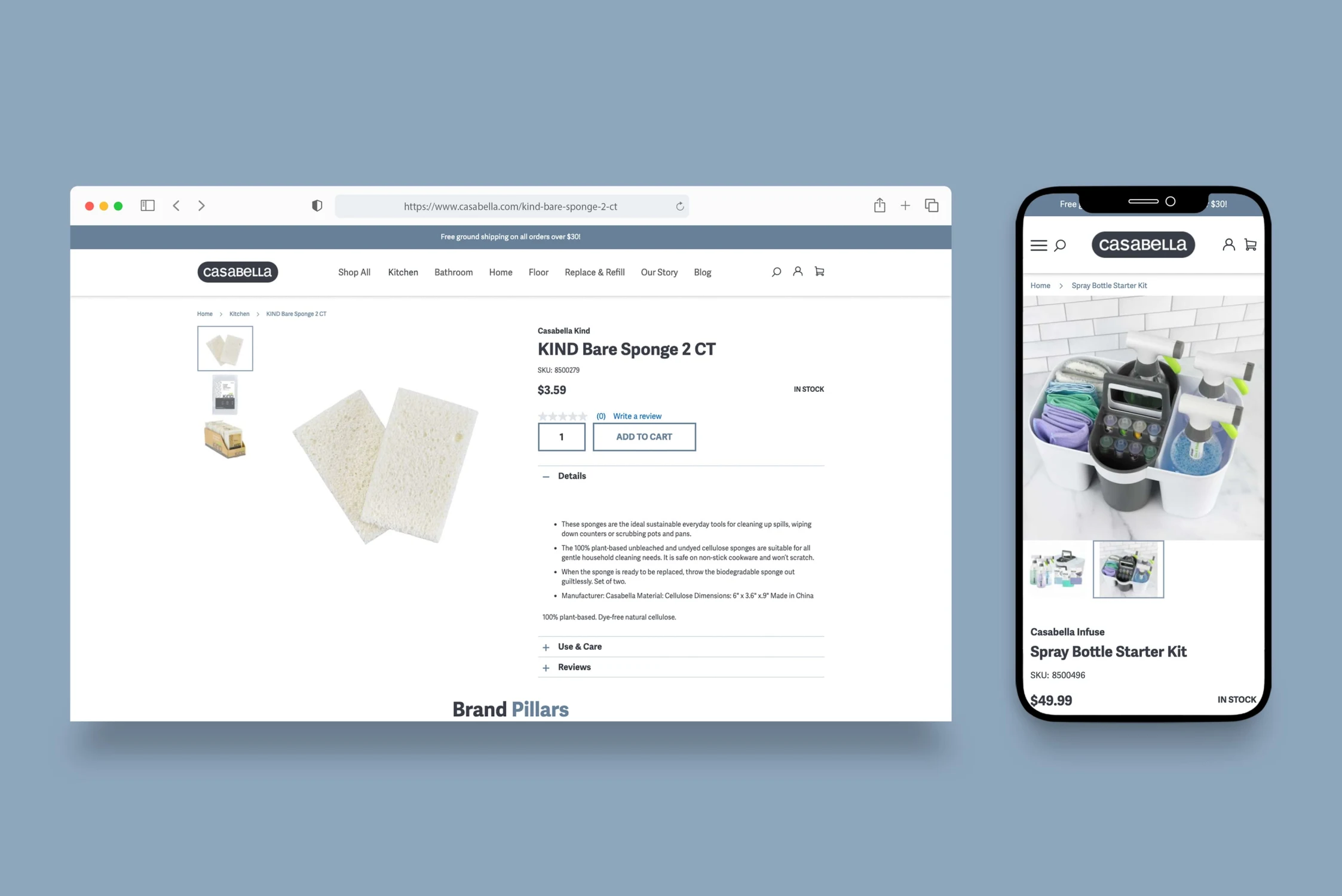
Task: Click quantity input field for sponge
Action: click(x=561, y=437)
